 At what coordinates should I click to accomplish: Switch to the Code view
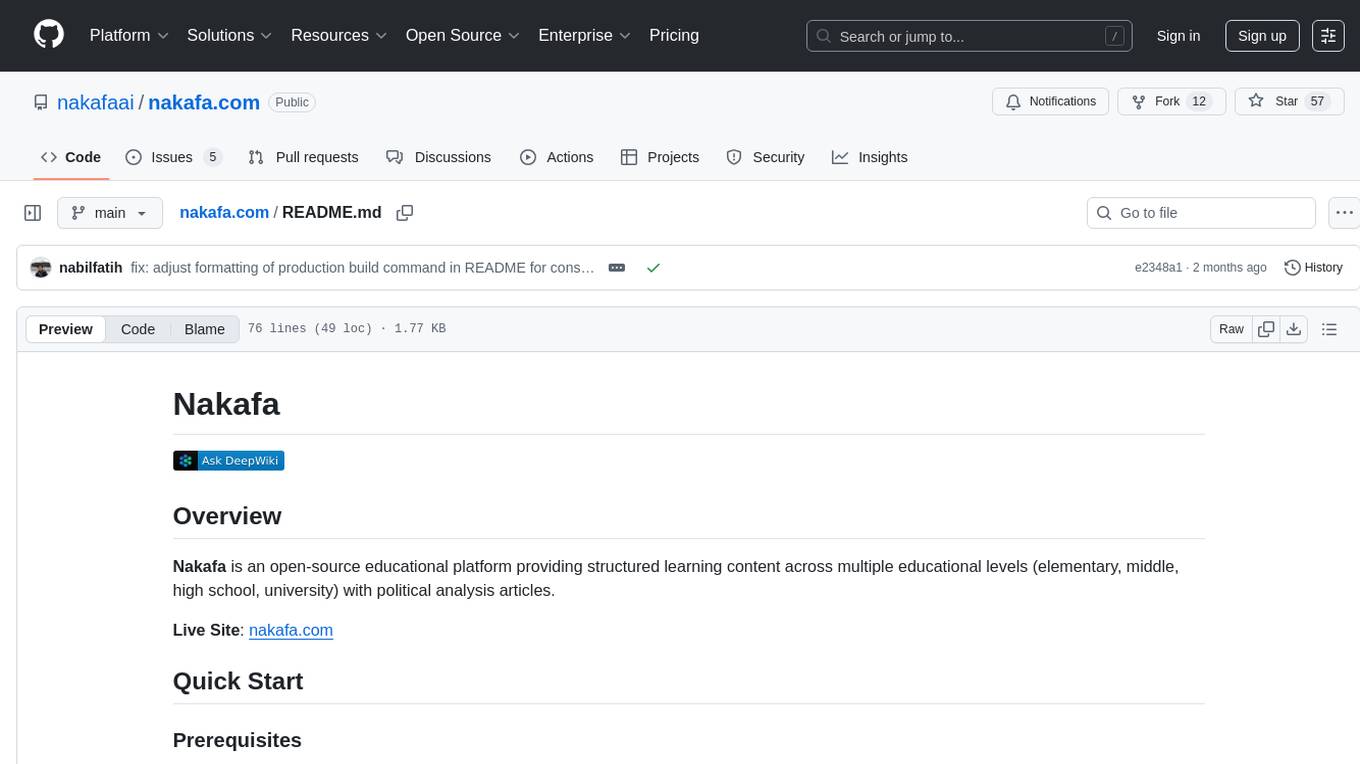[138, 329]
